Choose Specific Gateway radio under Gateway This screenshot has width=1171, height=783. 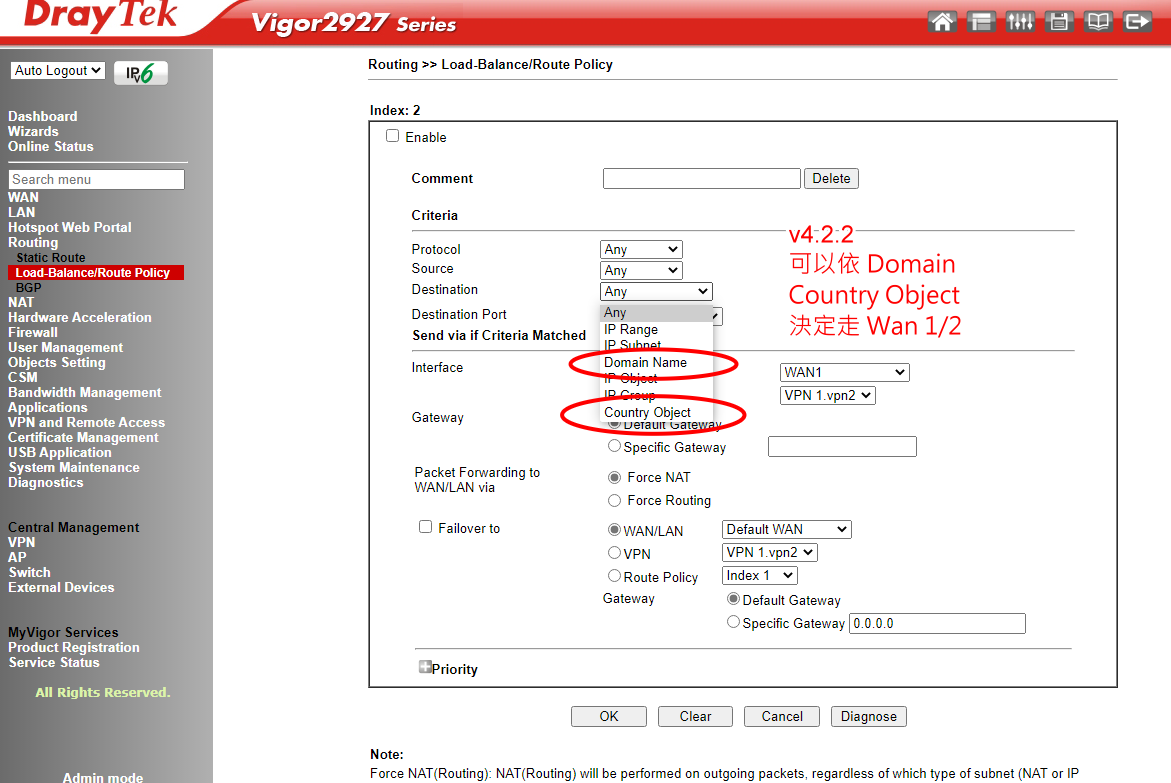coord(615,447)
